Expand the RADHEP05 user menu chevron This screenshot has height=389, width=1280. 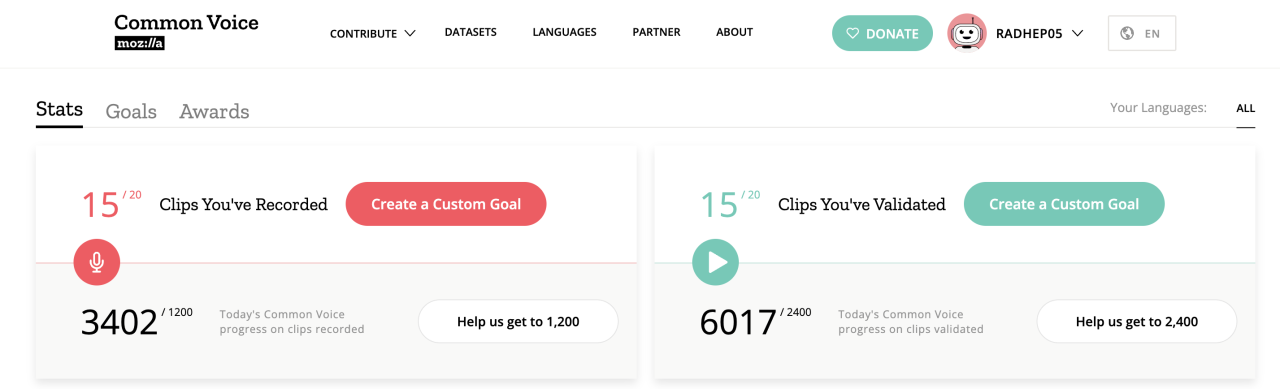tap(1077, 33)
